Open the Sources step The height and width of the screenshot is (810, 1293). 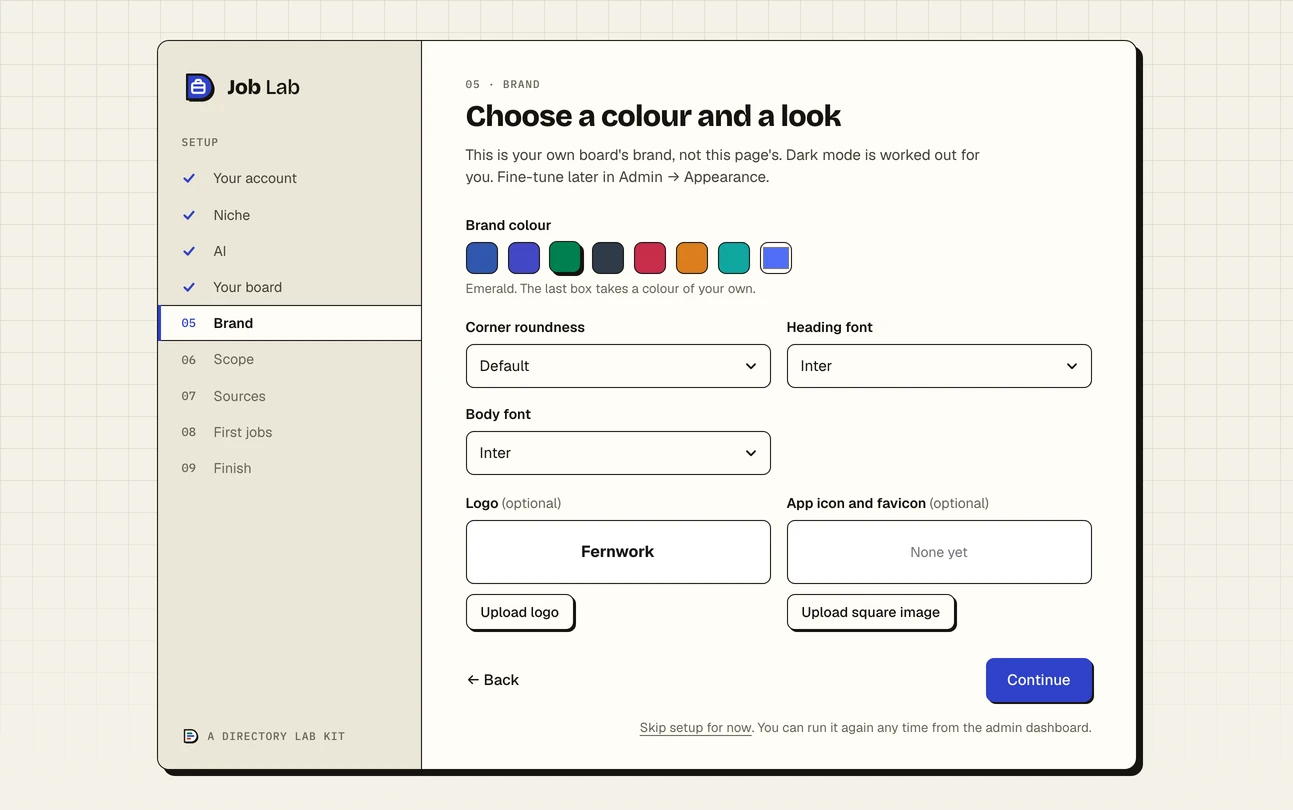point(290,396)
